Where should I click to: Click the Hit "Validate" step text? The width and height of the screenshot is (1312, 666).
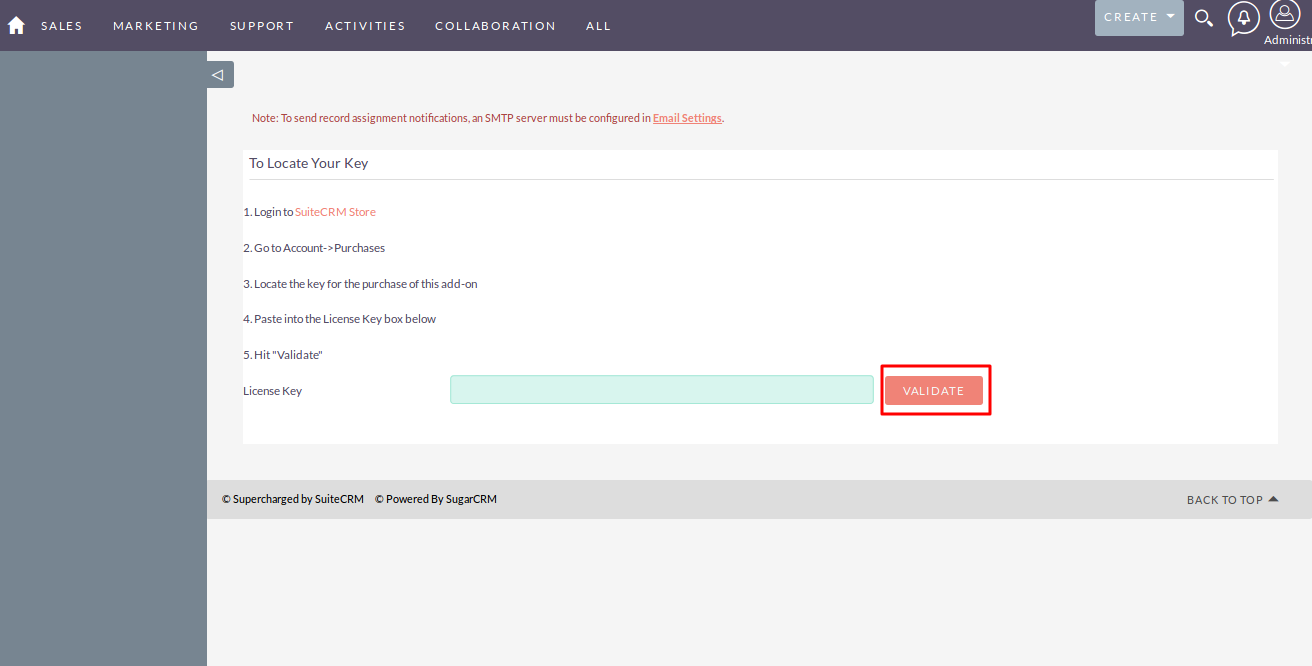click(x=283, y=355)
